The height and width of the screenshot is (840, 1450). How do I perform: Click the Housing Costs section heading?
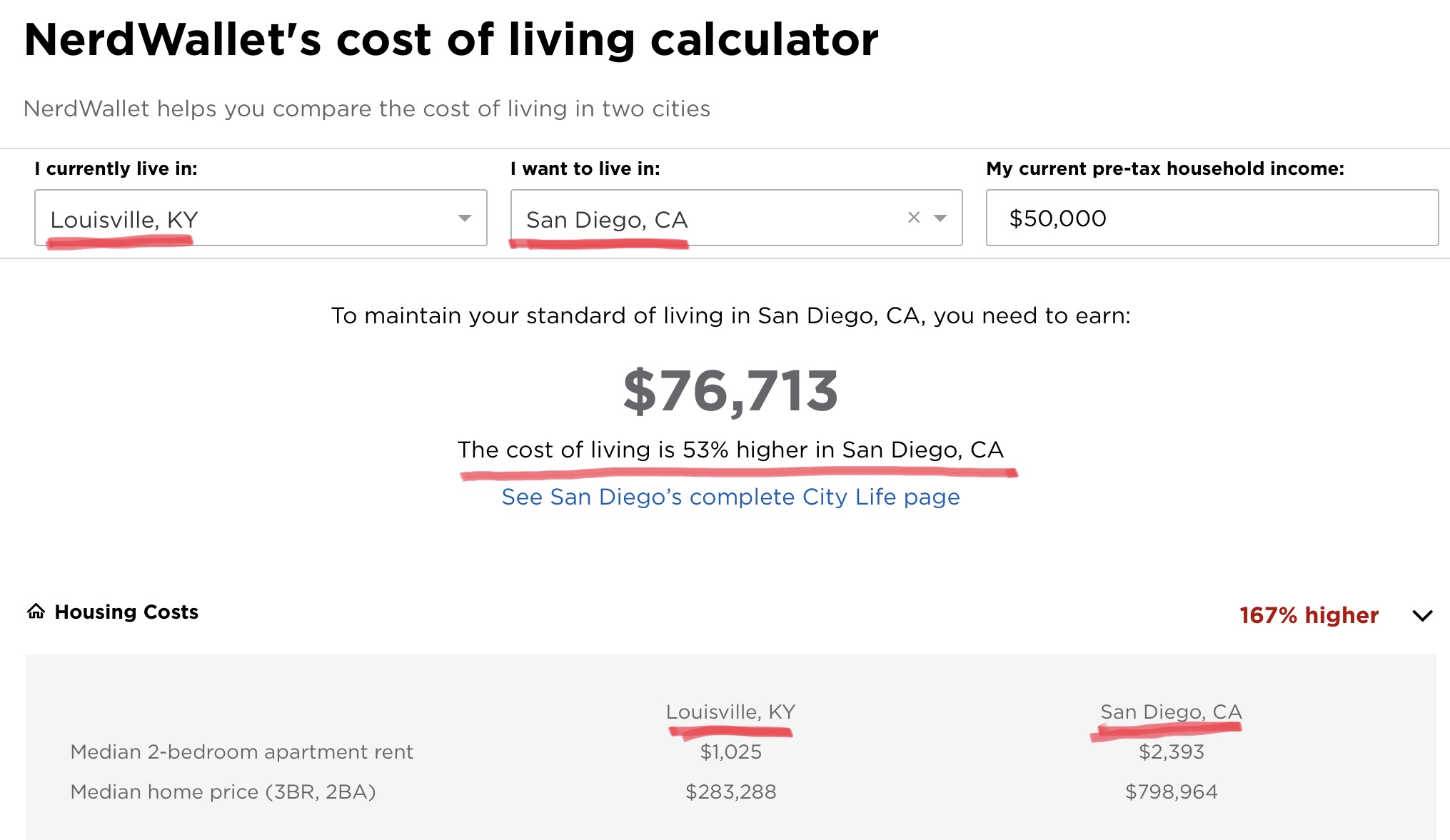click(126, 612)
